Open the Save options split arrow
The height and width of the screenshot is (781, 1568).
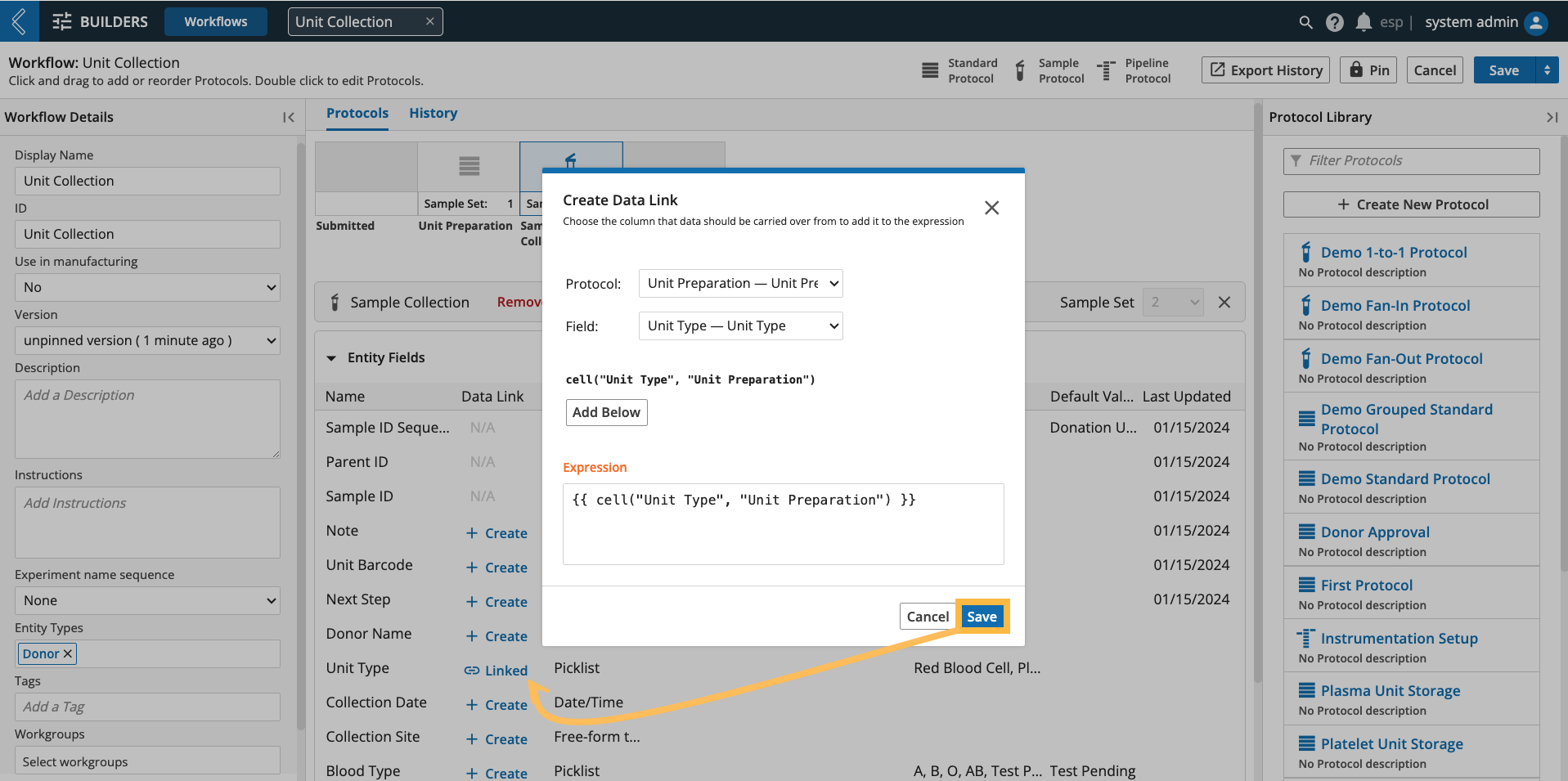(1547, 70)
